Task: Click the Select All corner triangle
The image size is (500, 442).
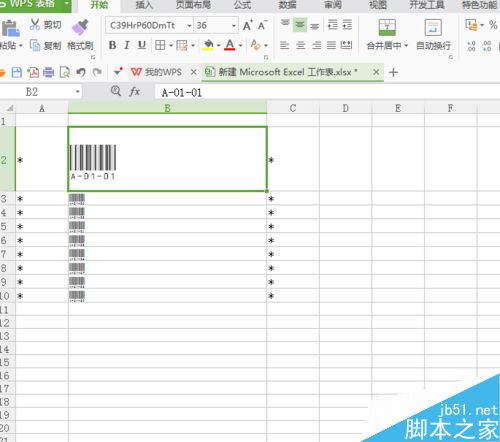Action: click(x=10, y=108)
